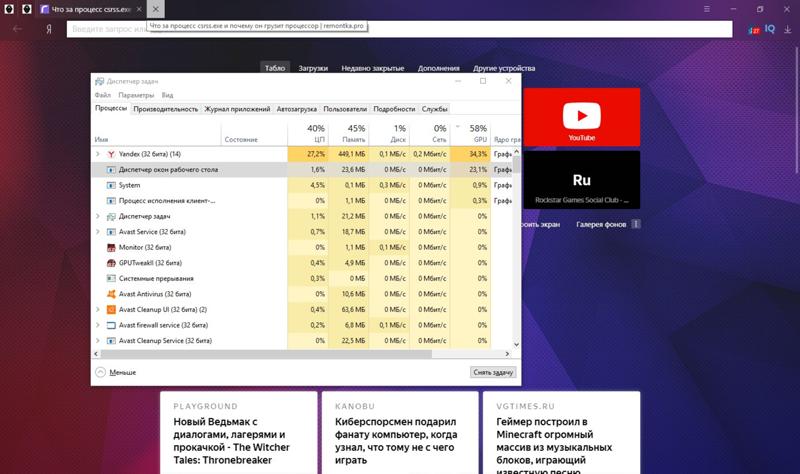Open browser downloads arrow icon
This screenshot has width=800, height=474.
(788, 29)
